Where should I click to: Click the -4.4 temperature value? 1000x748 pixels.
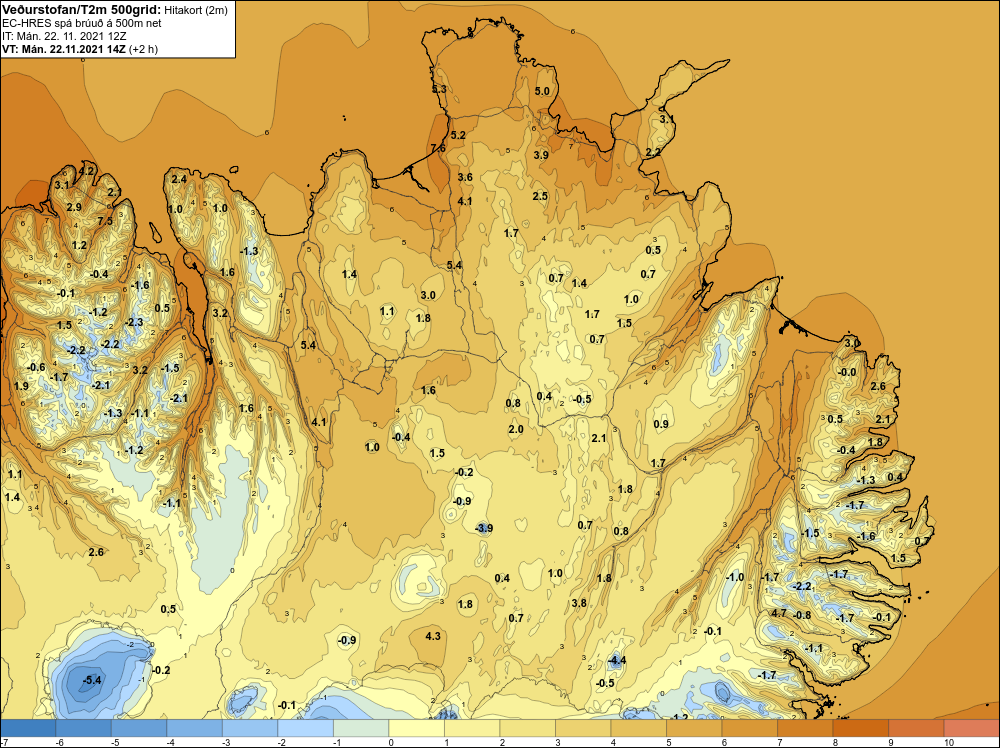(616, 660)
